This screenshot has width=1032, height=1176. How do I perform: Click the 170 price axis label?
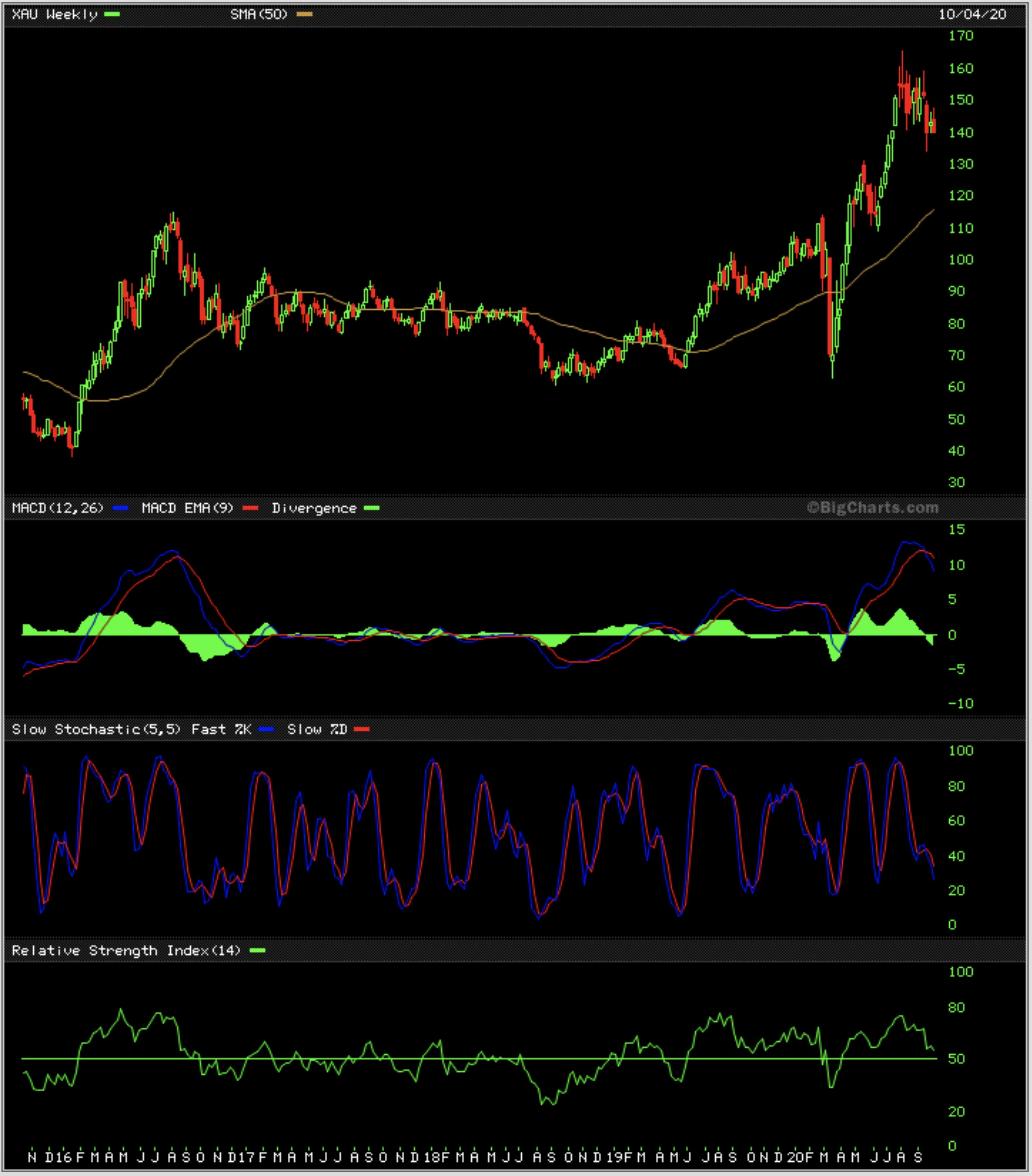960,36
